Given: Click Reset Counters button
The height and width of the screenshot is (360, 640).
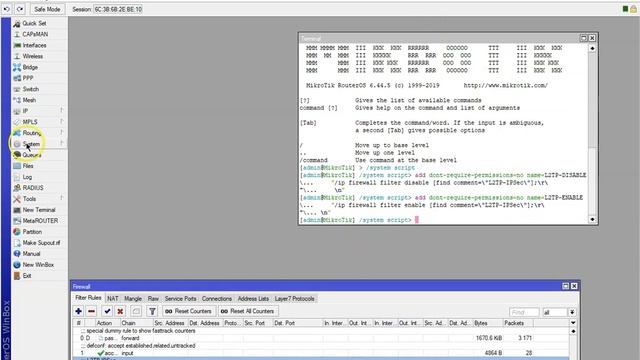Looking at the screenshot, I should (188, 311).
